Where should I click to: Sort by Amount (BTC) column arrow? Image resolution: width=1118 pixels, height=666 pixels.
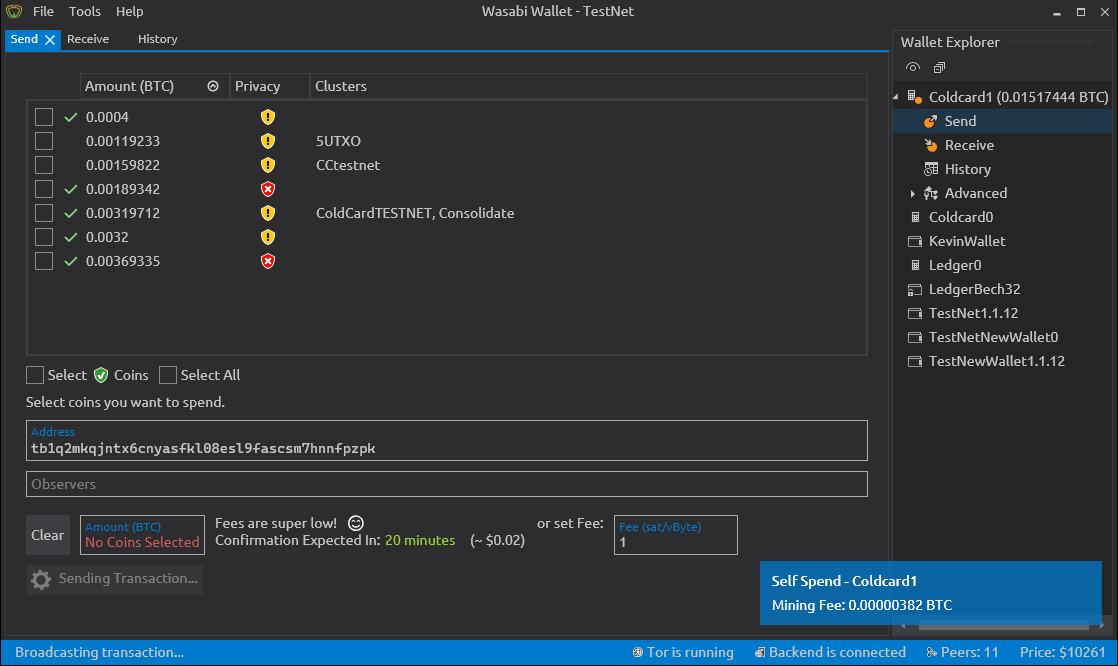pos(212,86)
